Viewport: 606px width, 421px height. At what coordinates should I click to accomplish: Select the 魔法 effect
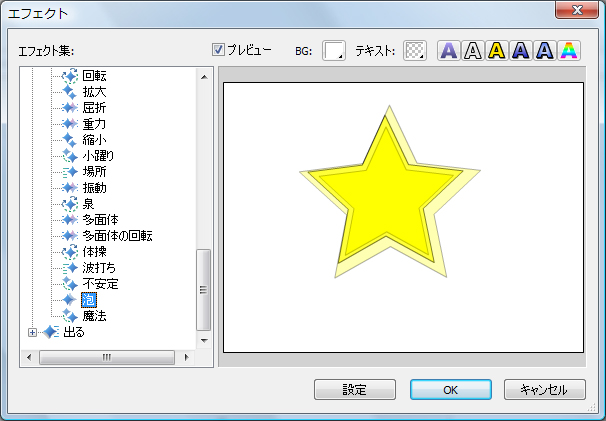point(94,315)
